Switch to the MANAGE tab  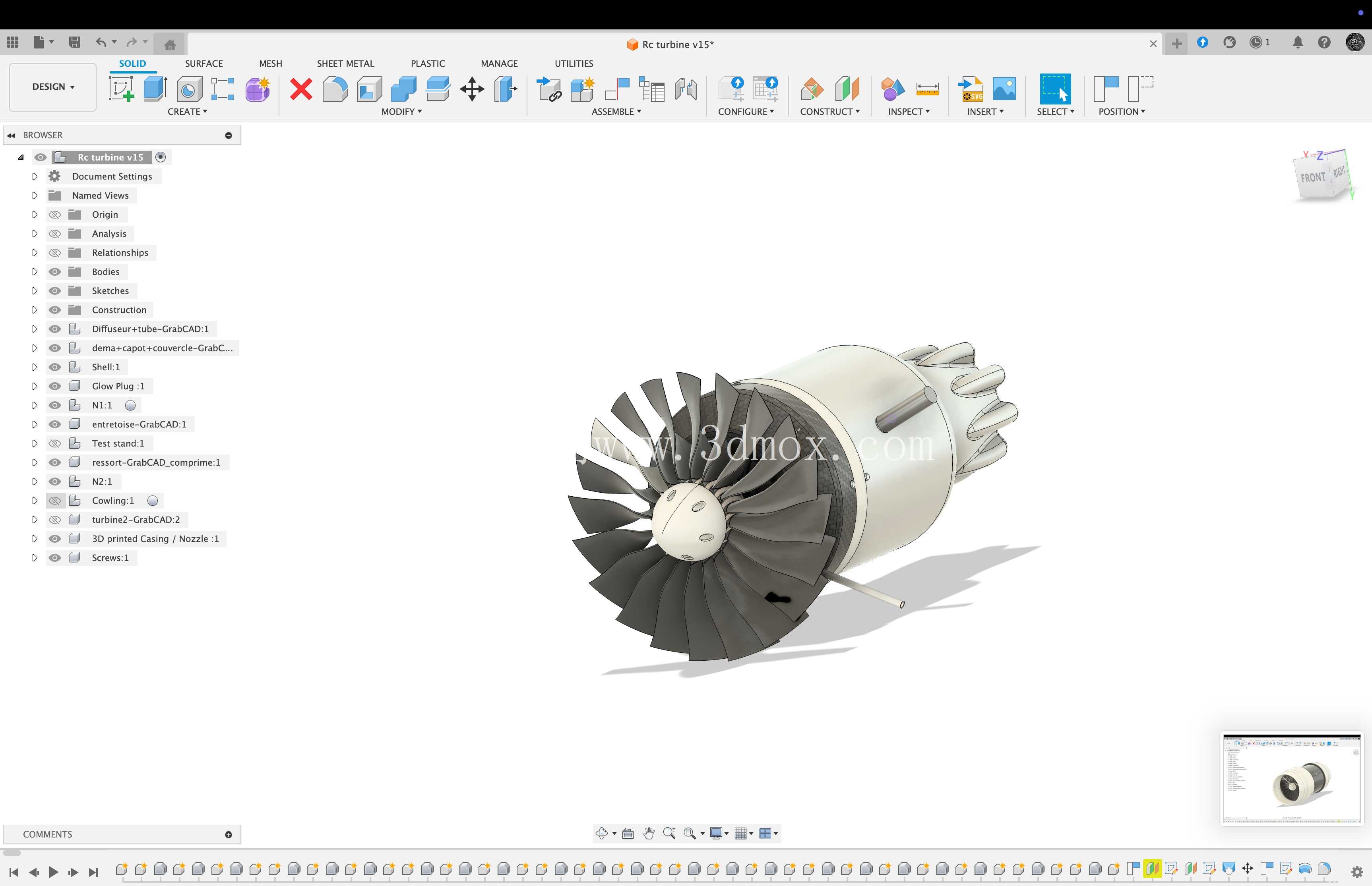tap(499, 64)
